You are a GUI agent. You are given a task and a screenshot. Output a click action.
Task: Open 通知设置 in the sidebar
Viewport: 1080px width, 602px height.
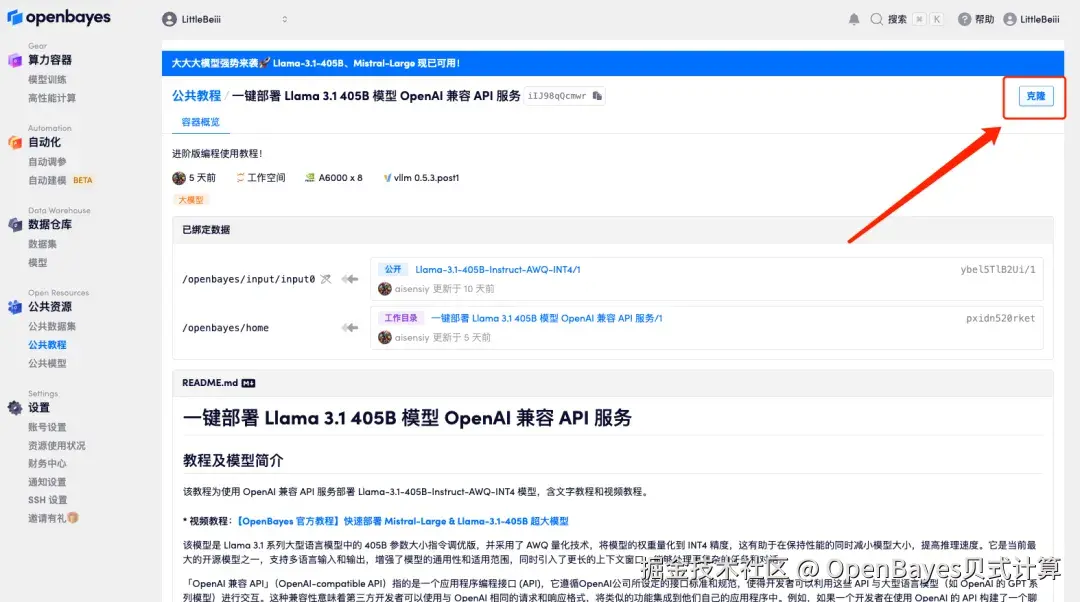tap(48, 482)
